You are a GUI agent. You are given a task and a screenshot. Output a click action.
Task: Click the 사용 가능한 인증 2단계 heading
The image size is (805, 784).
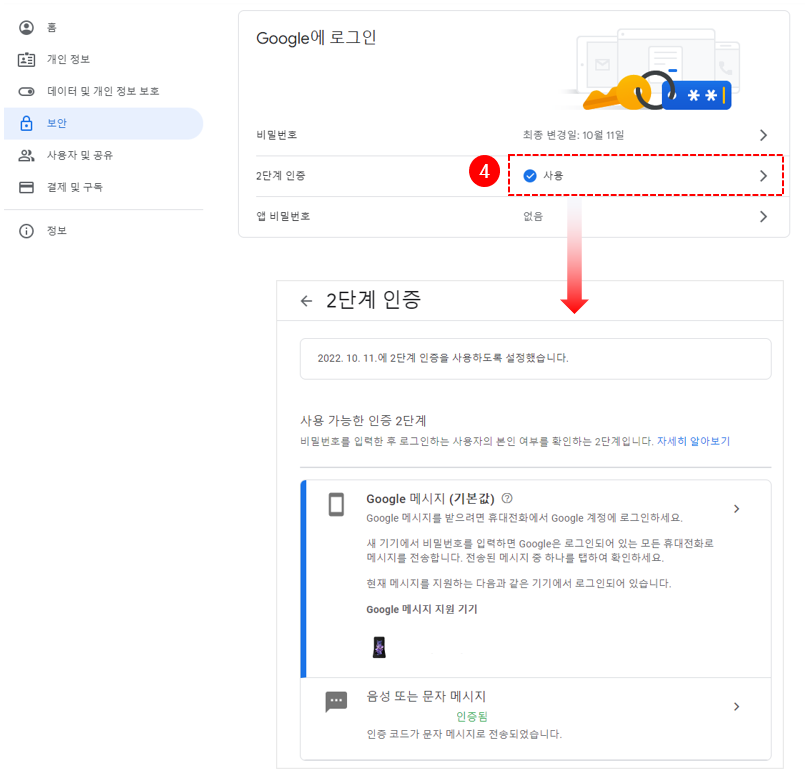pos(363,421)
